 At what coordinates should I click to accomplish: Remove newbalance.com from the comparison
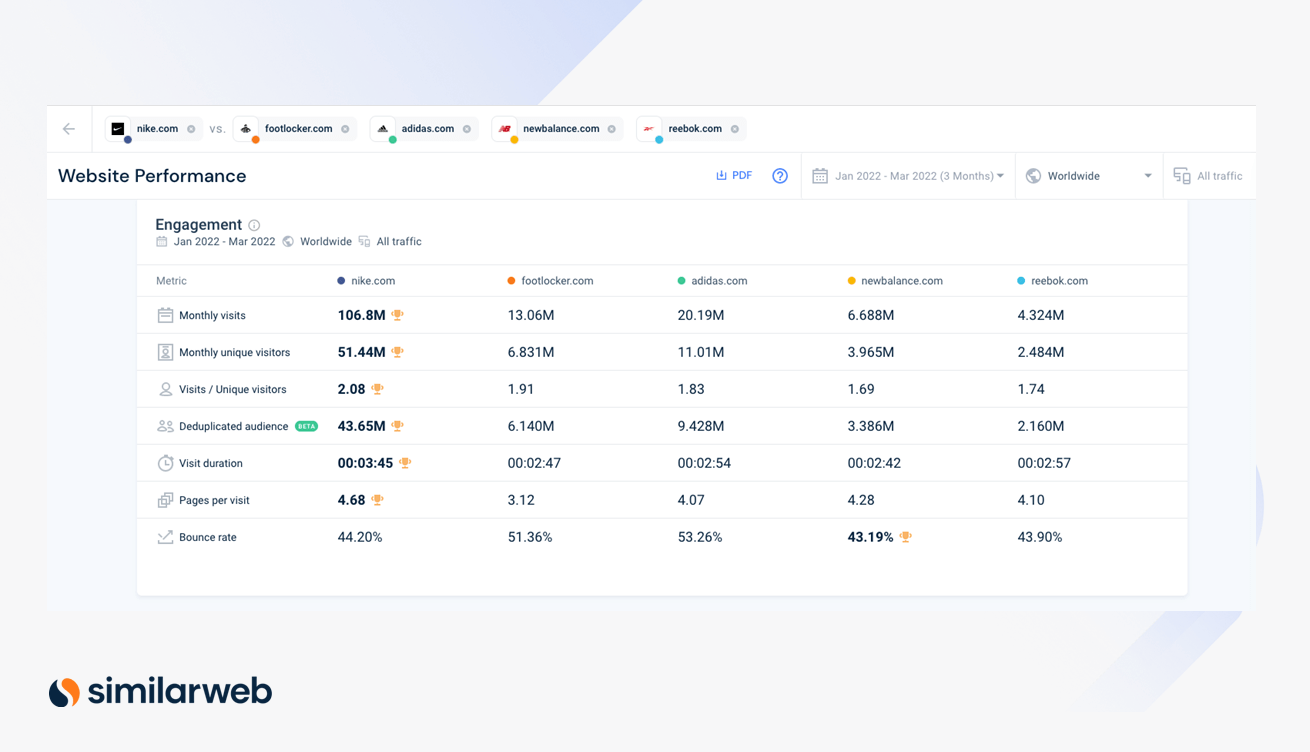(612, 129)
